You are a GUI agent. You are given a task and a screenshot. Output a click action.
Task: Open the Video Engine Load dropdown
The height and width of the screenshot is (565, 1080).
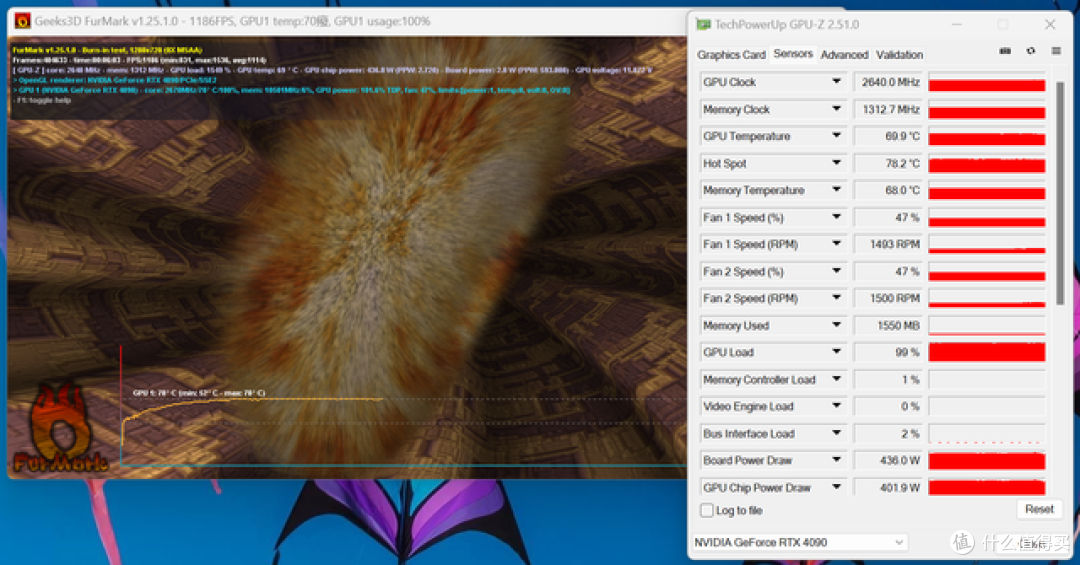836,407
